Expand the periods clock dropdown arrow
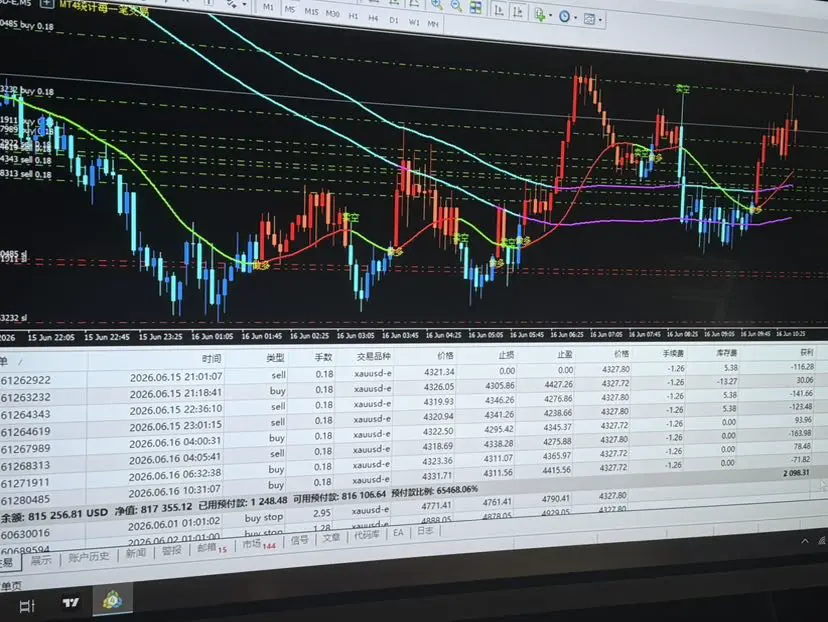828x622 pixels. (x=575, y=18)
